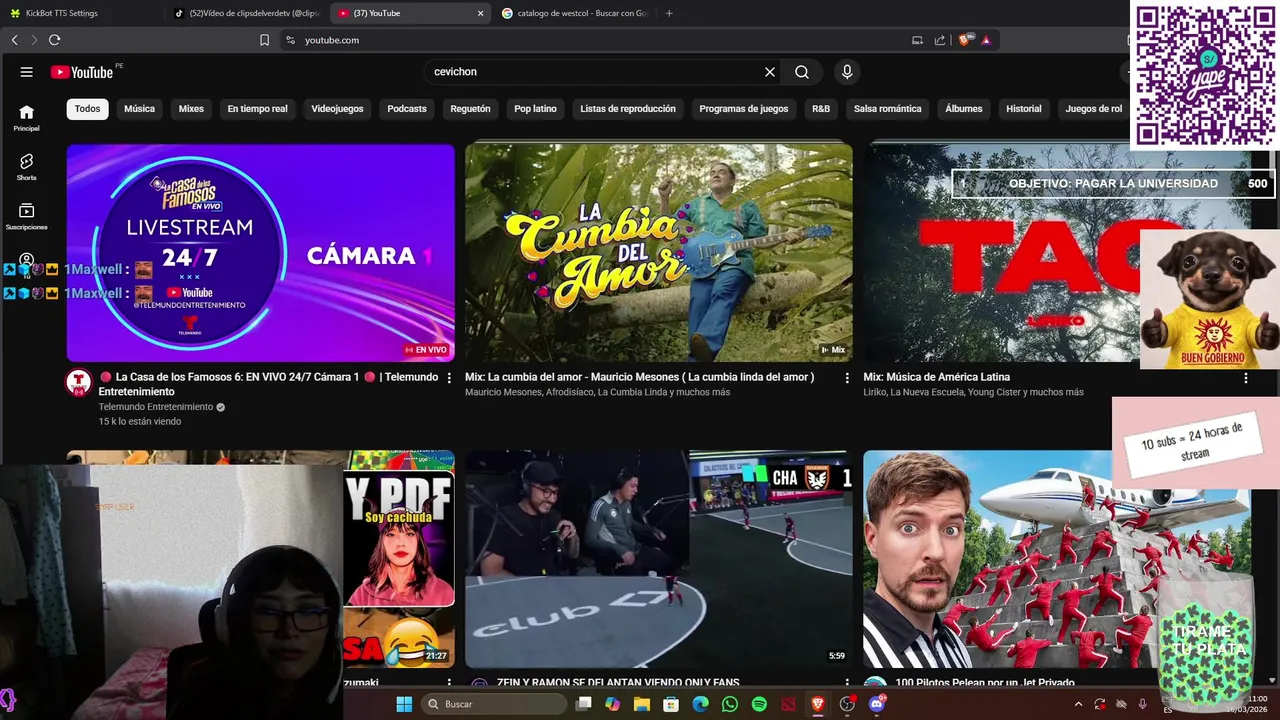Select the Videojuegos filter chip

[x=337, y=108]
